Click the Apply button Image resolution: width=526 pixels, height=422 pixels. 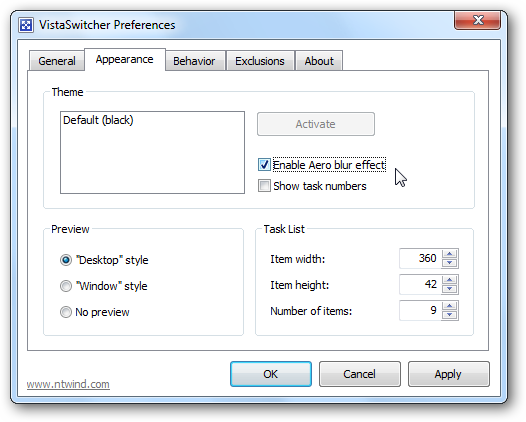pos(449,374)
